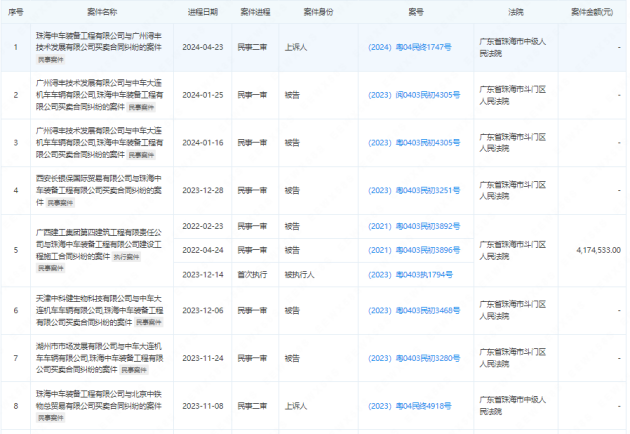Click court 广东省珠海市斗门区人民法院 in row 5

[x=513, y=250]
